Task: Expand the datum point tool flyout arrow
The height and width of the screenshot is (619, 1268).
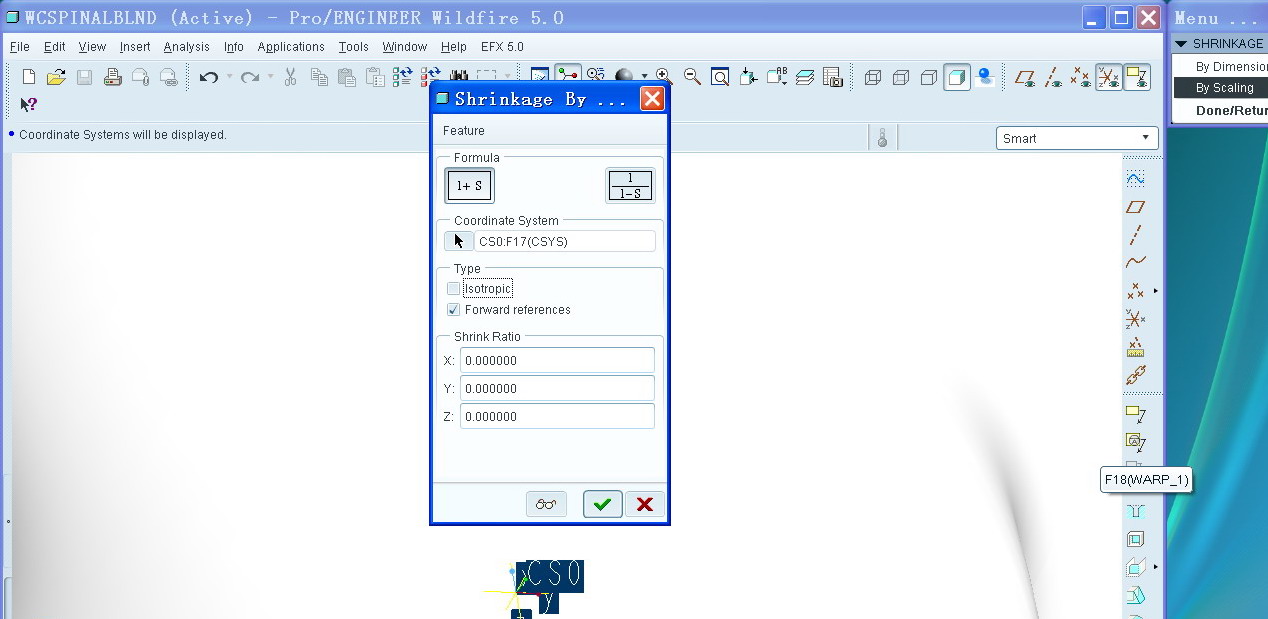Action: [x=1155, y=291]
